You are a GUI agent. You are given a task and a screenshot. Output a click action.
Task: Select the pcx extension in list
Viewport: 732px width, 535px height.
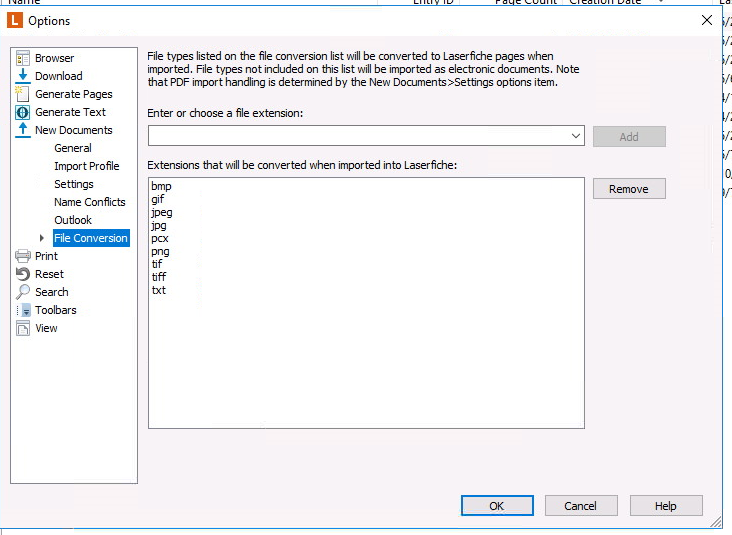[x=160, y=239]
